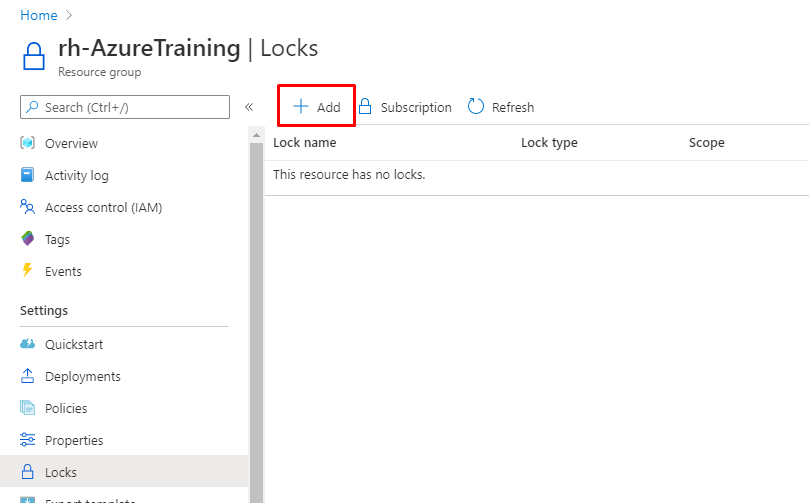Click the breadcrumb chevron after Home
Screen dimensions: 809x503
tap(69, 15)
